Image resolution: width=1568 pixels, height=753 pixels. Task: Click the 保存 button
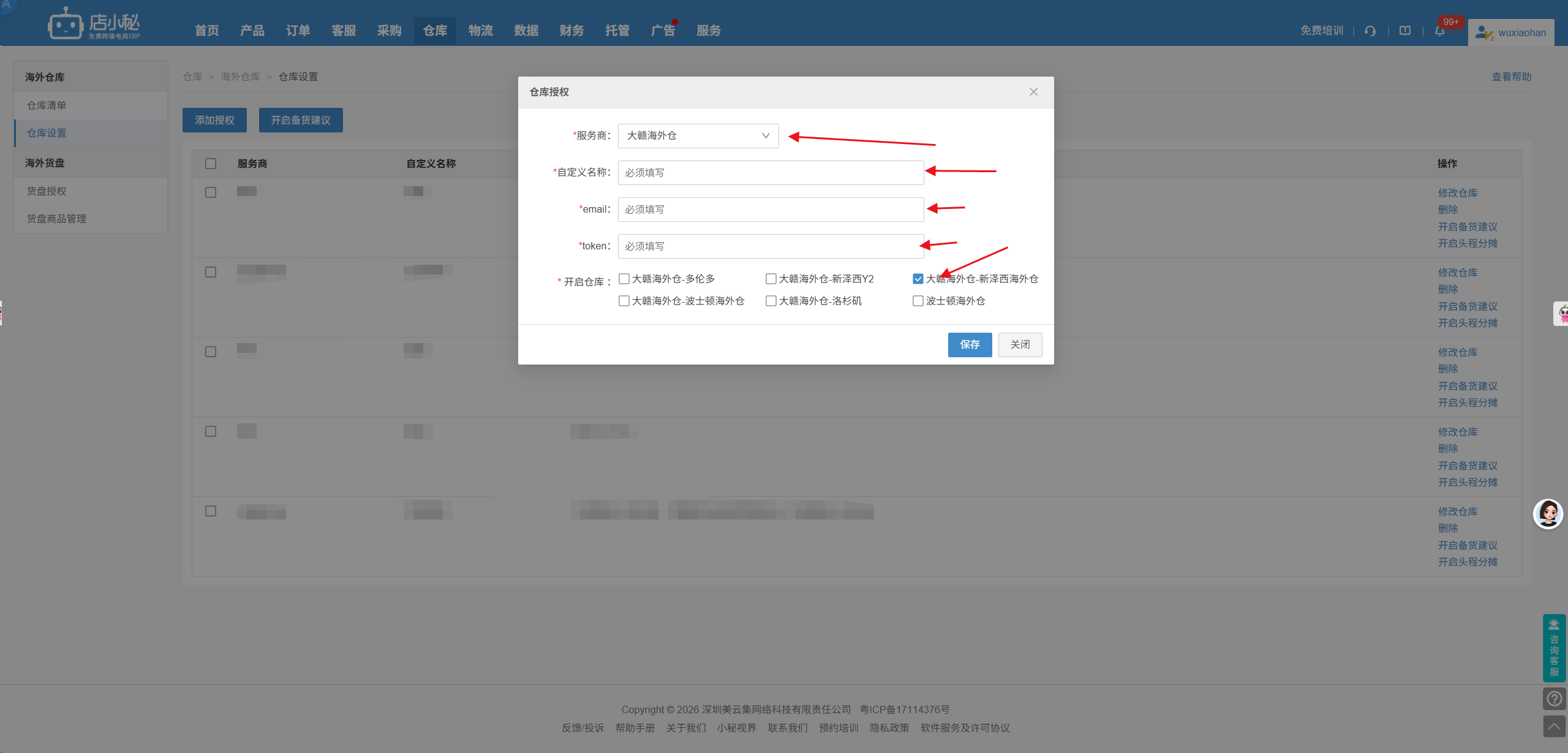970,345
